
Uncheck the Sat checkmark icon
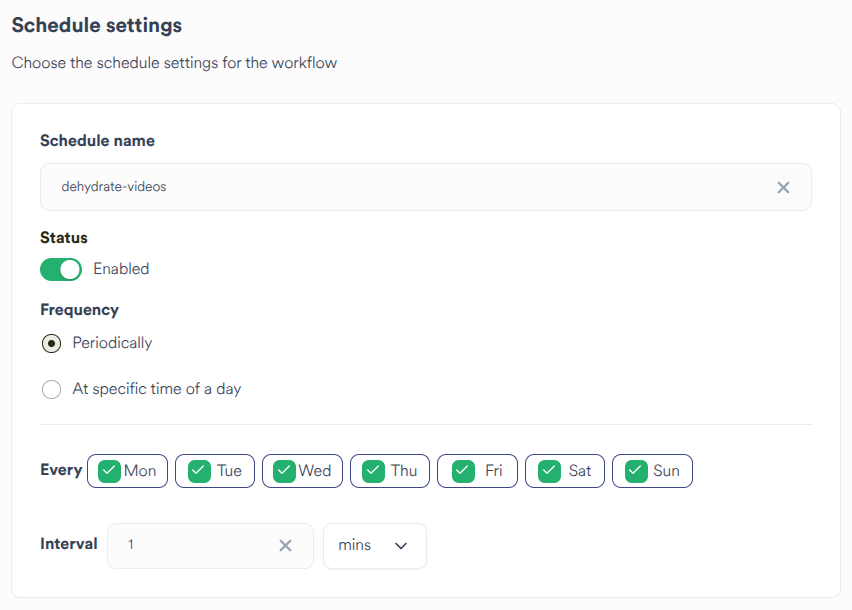pos(547,470)
